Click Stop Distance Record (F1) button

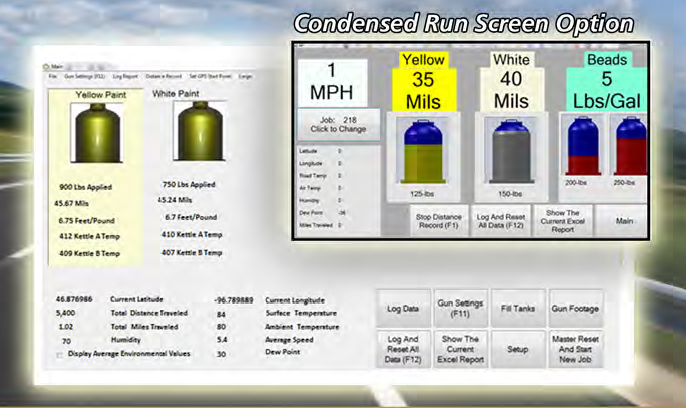coord(438,221)
